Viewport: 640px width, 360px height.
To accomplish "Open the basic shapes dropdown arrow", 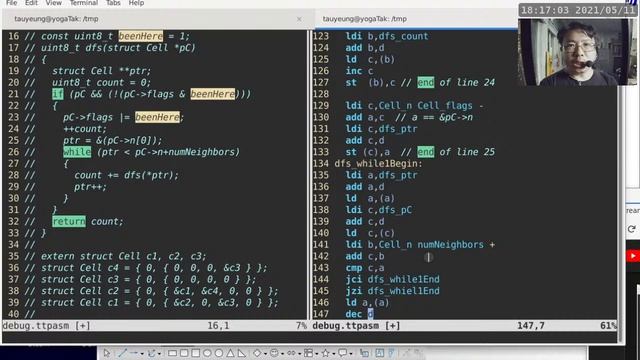I will tap(265, 353).
